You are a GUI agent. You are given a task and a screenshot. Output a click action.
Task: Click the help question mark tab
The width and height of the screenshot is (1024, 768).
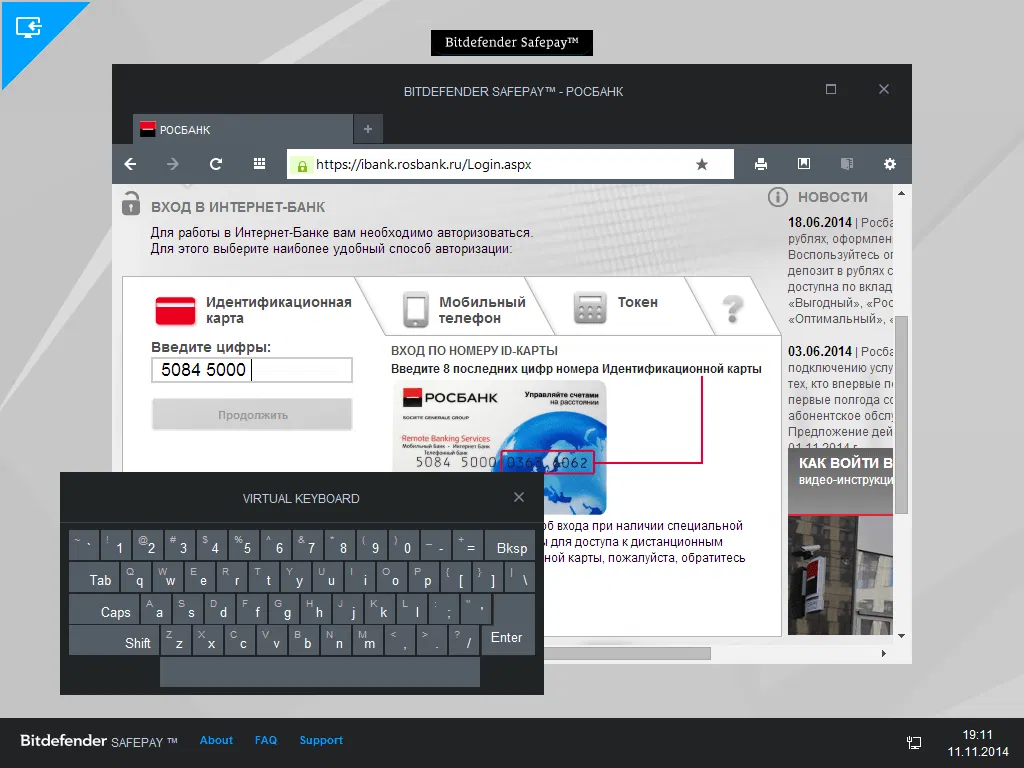click(x=733, y=308)
